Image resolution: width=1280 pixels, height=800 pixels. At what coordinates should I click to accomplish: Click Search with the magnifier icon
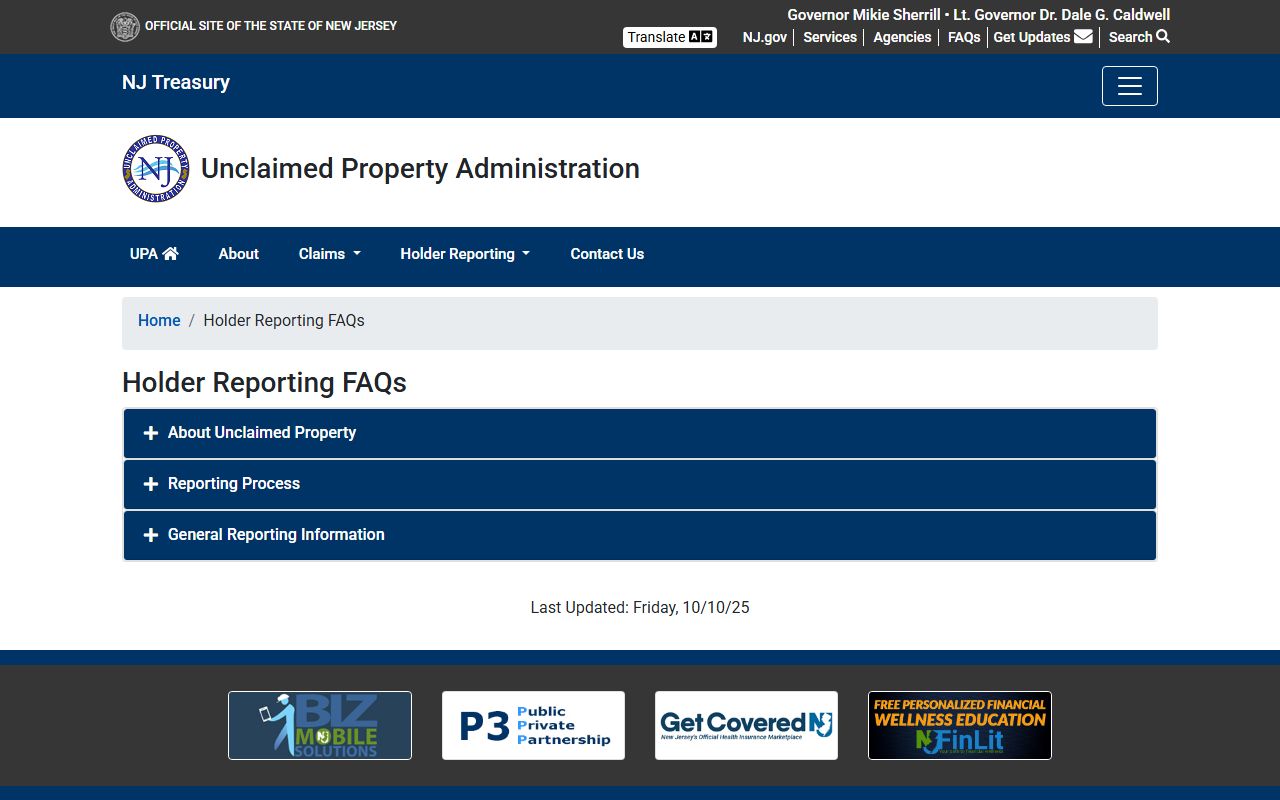coord(1139,37)
